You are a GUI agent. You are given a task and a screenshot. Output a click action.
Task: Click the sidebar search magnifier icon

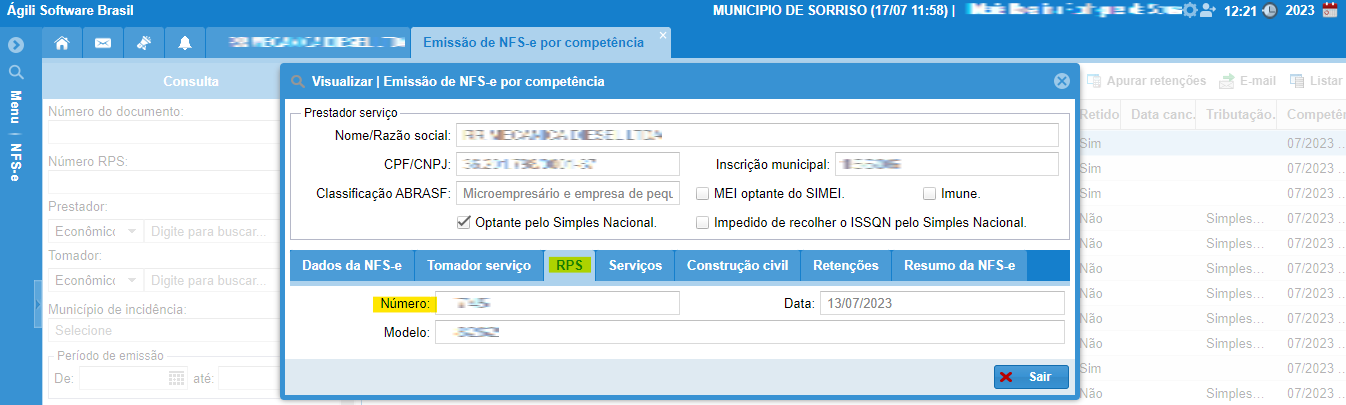coord(15,72)
